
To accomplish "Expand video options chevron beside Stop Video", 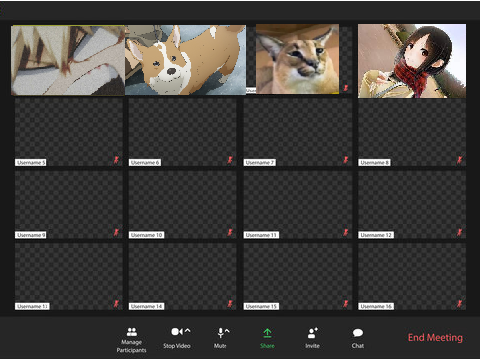I will (x=188, y=331).
